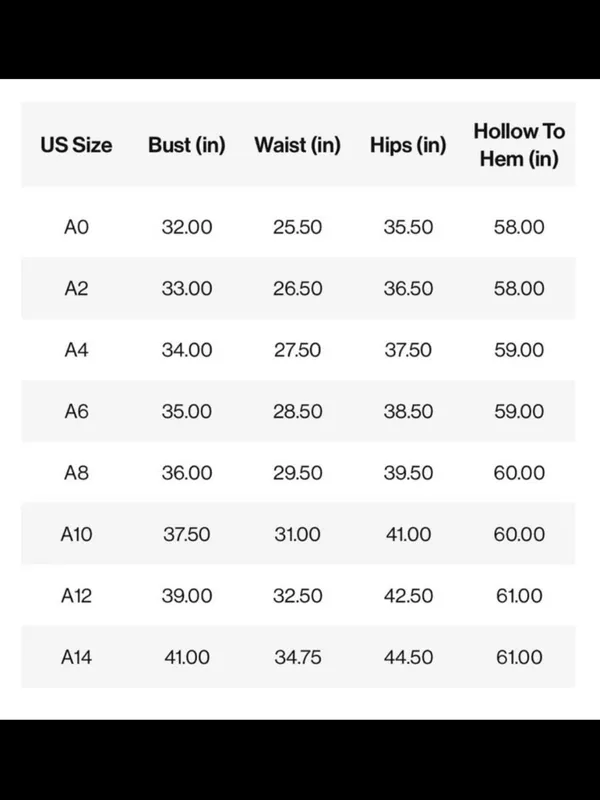
Task: Select the Waist (in) header
Action: coord(297,145)
